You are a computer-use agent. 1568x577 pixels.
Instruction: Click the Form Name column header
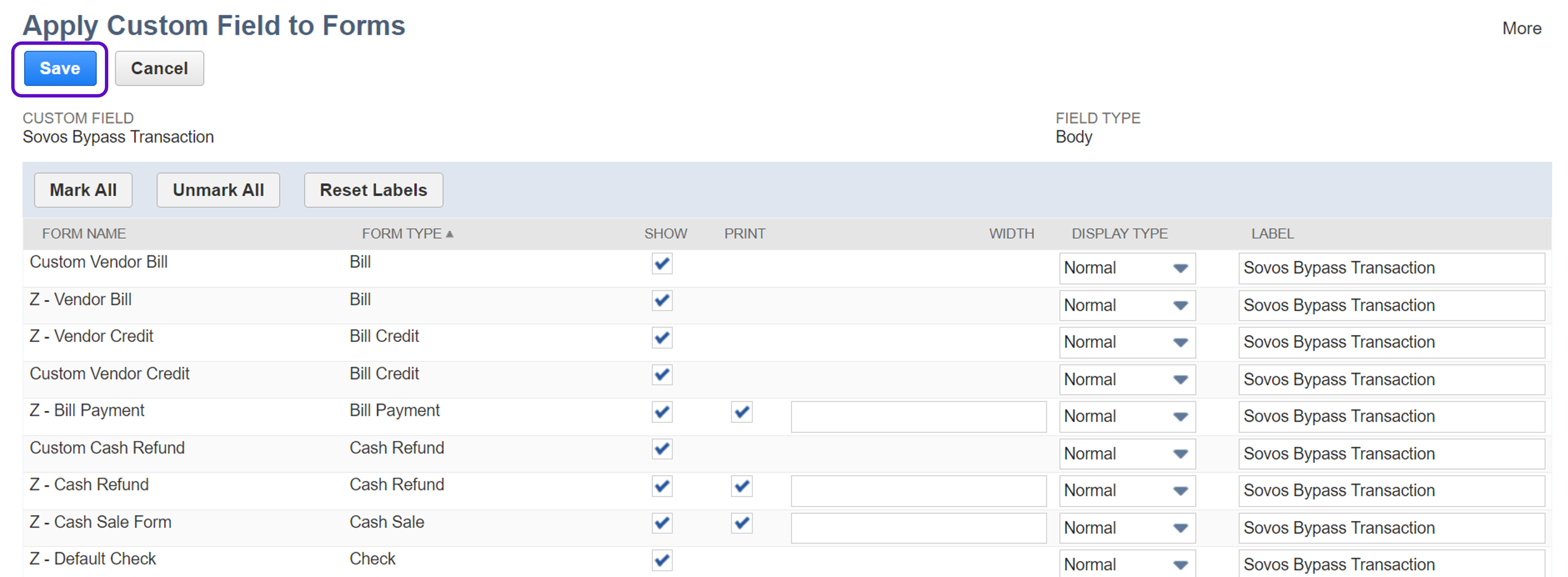pyautogui.click(x=84, y=234)
